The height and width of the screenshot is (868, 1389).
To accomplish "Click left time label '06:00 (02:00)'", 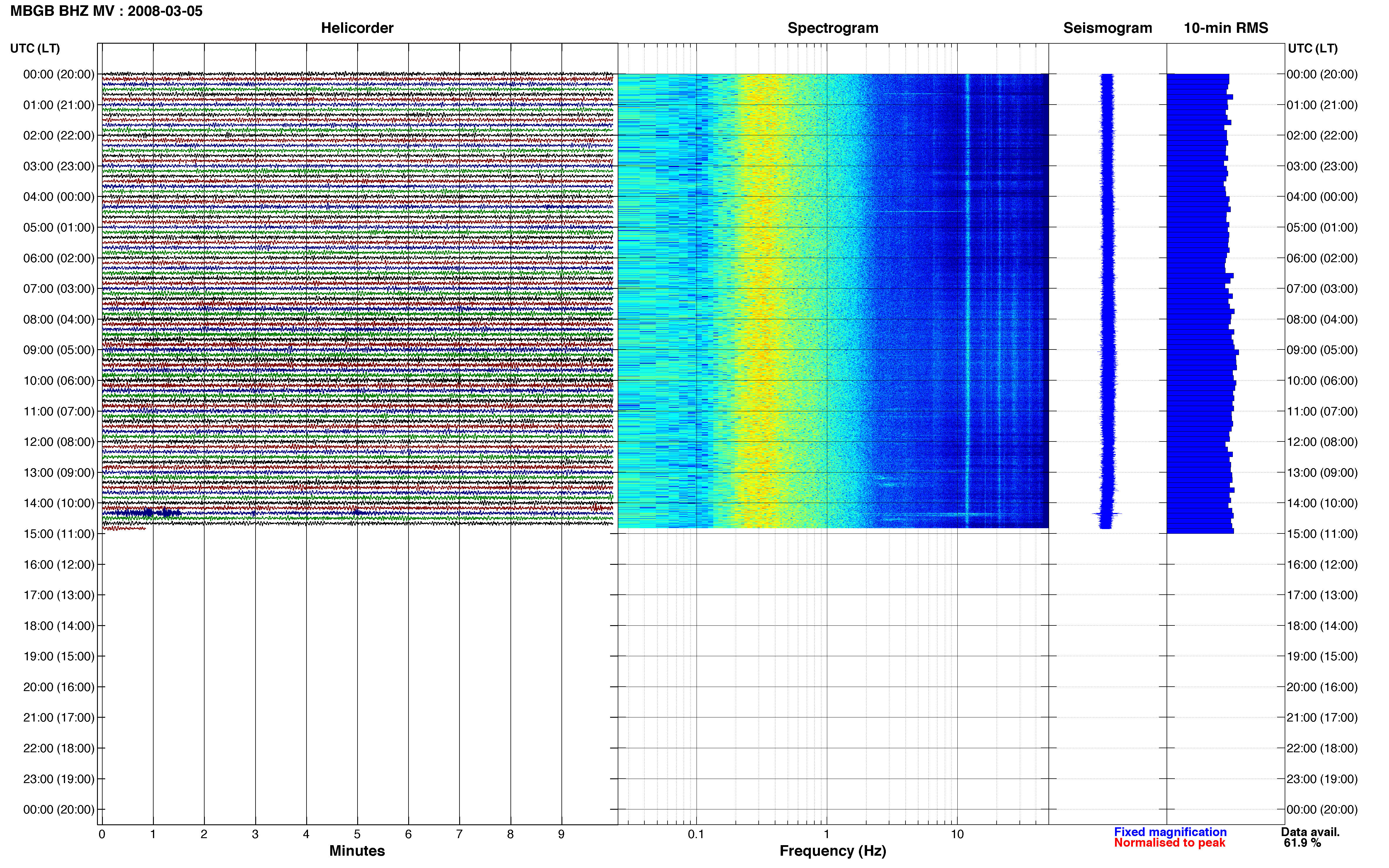I will point(59,258).
